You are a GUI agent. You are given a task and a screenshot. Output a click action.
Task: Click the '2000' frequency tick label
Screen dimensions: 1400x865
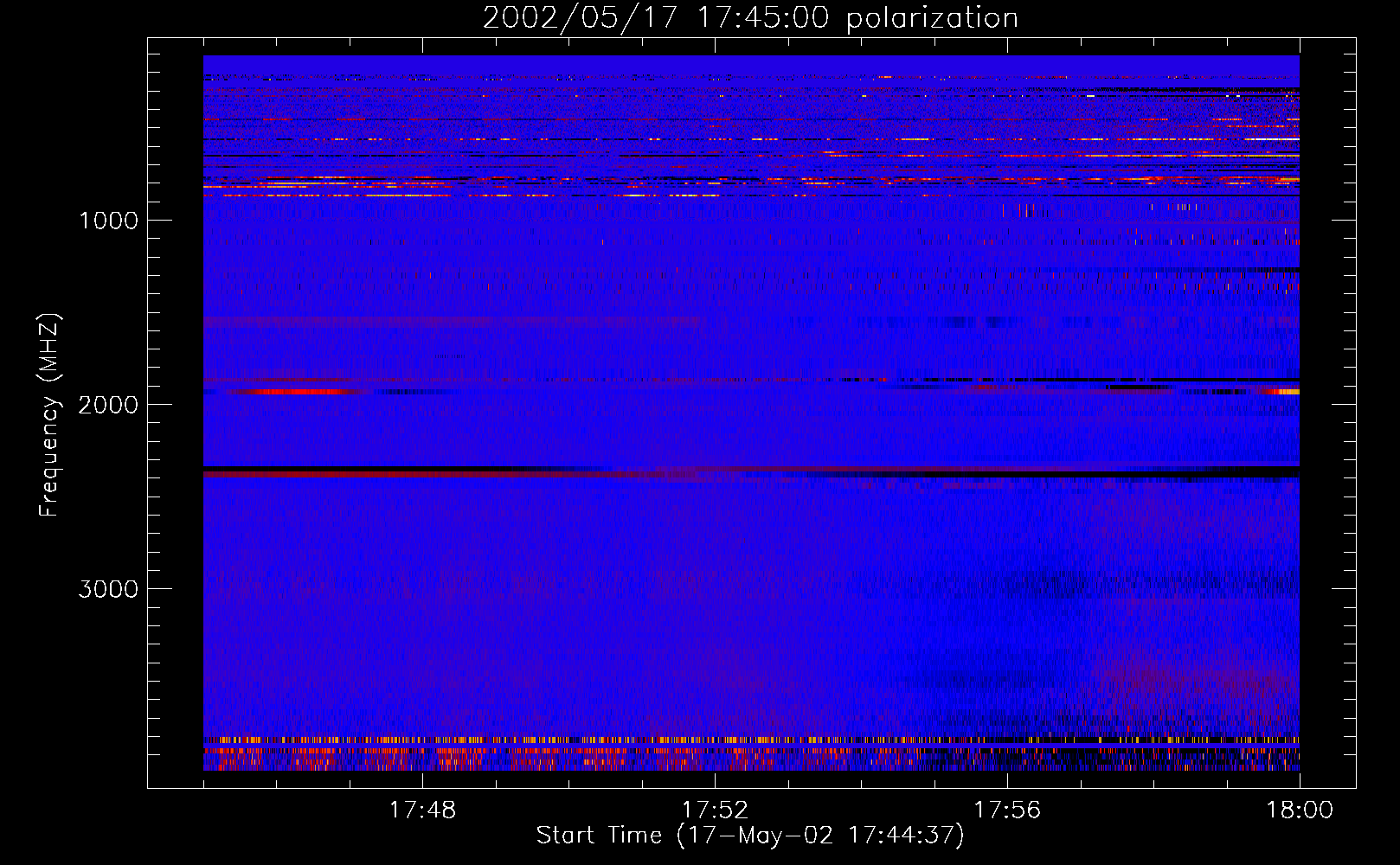tap(108, 405)
